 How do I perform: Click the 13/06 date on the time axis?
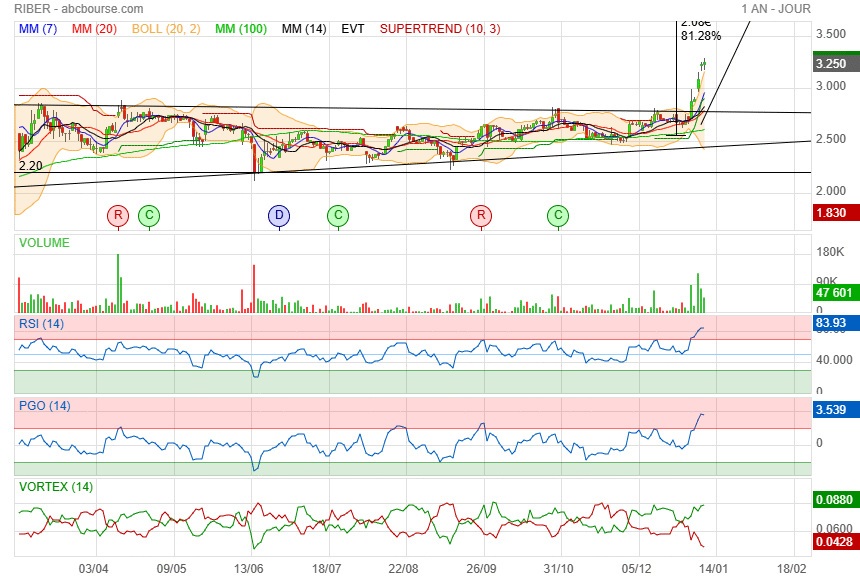[x=249, y=566]
